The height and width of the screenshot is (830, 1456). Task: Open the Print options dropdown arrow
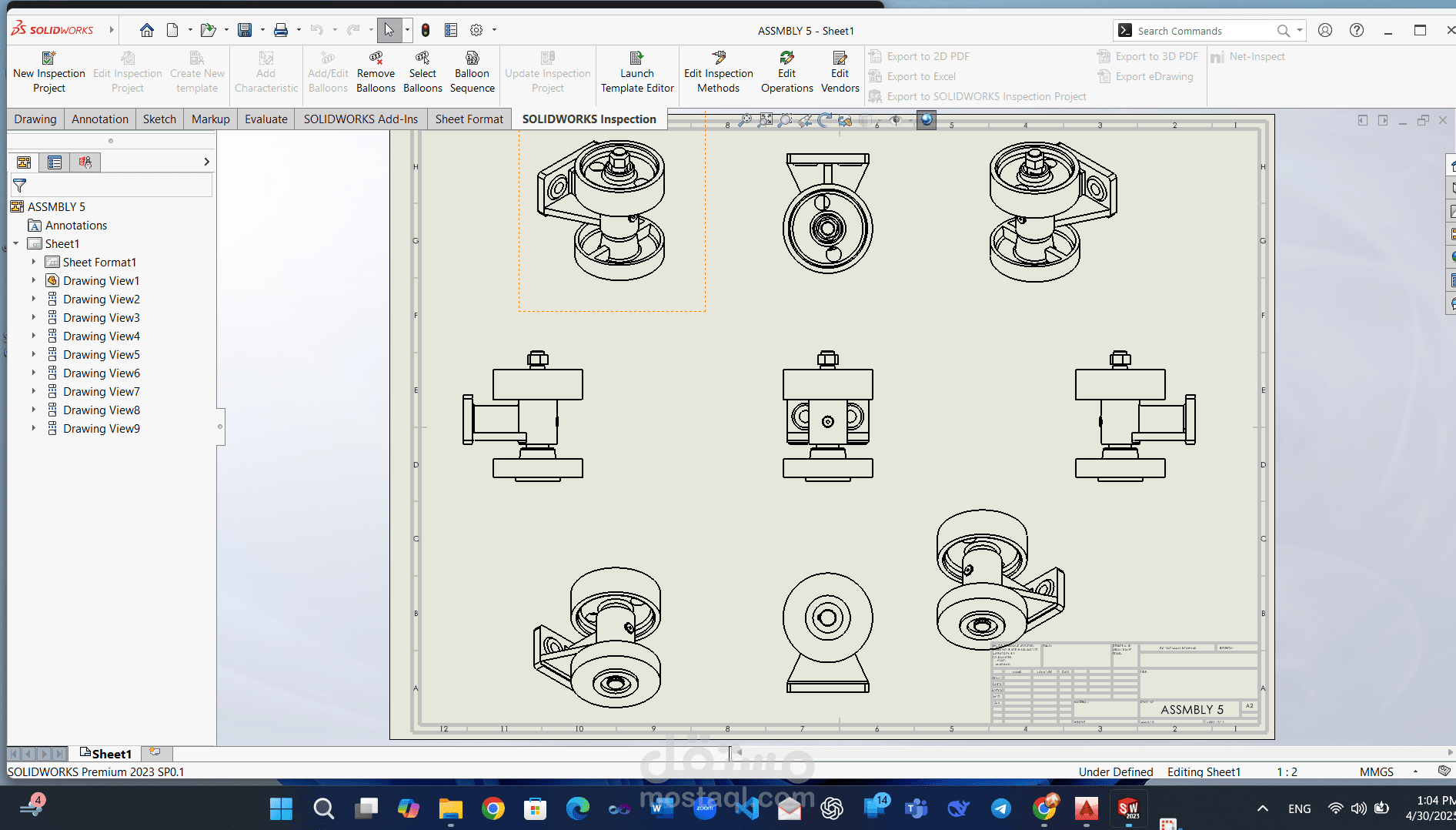click(299, 30)
